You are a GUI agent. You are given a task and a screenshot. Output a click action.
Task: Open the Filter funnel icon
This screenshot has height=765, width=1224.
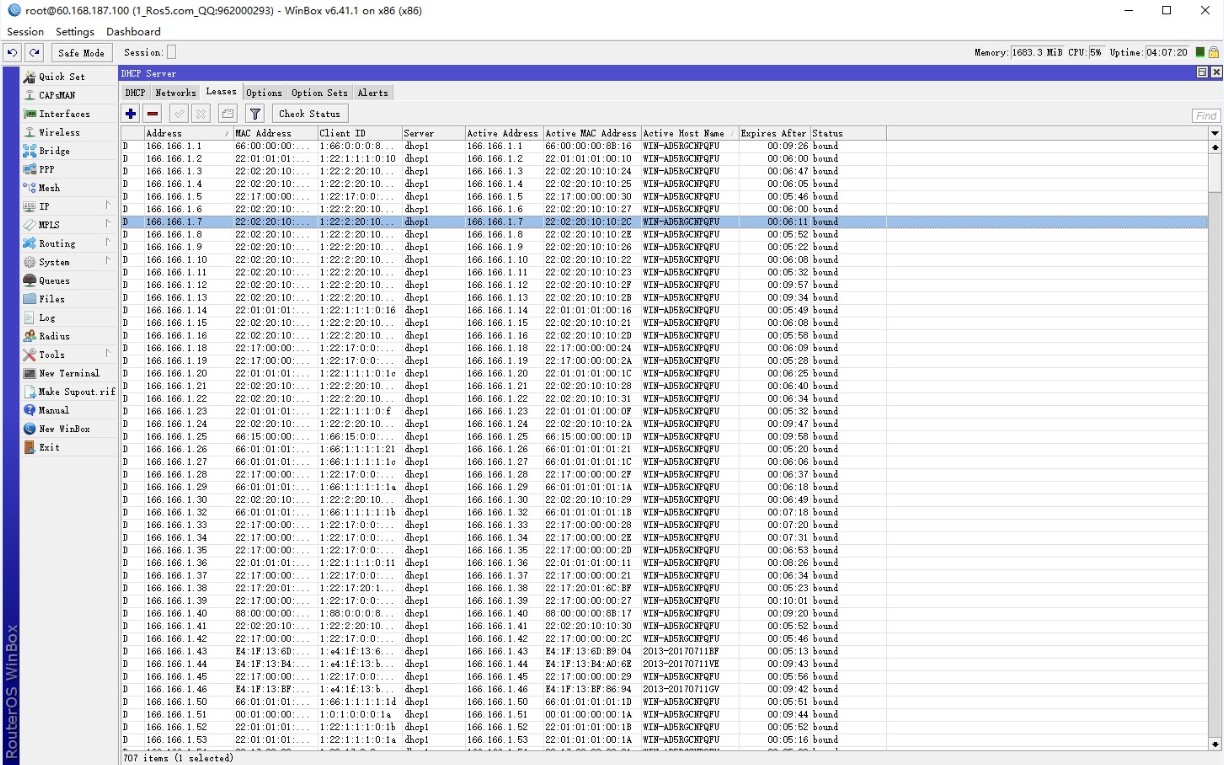(x=255, y=114)
